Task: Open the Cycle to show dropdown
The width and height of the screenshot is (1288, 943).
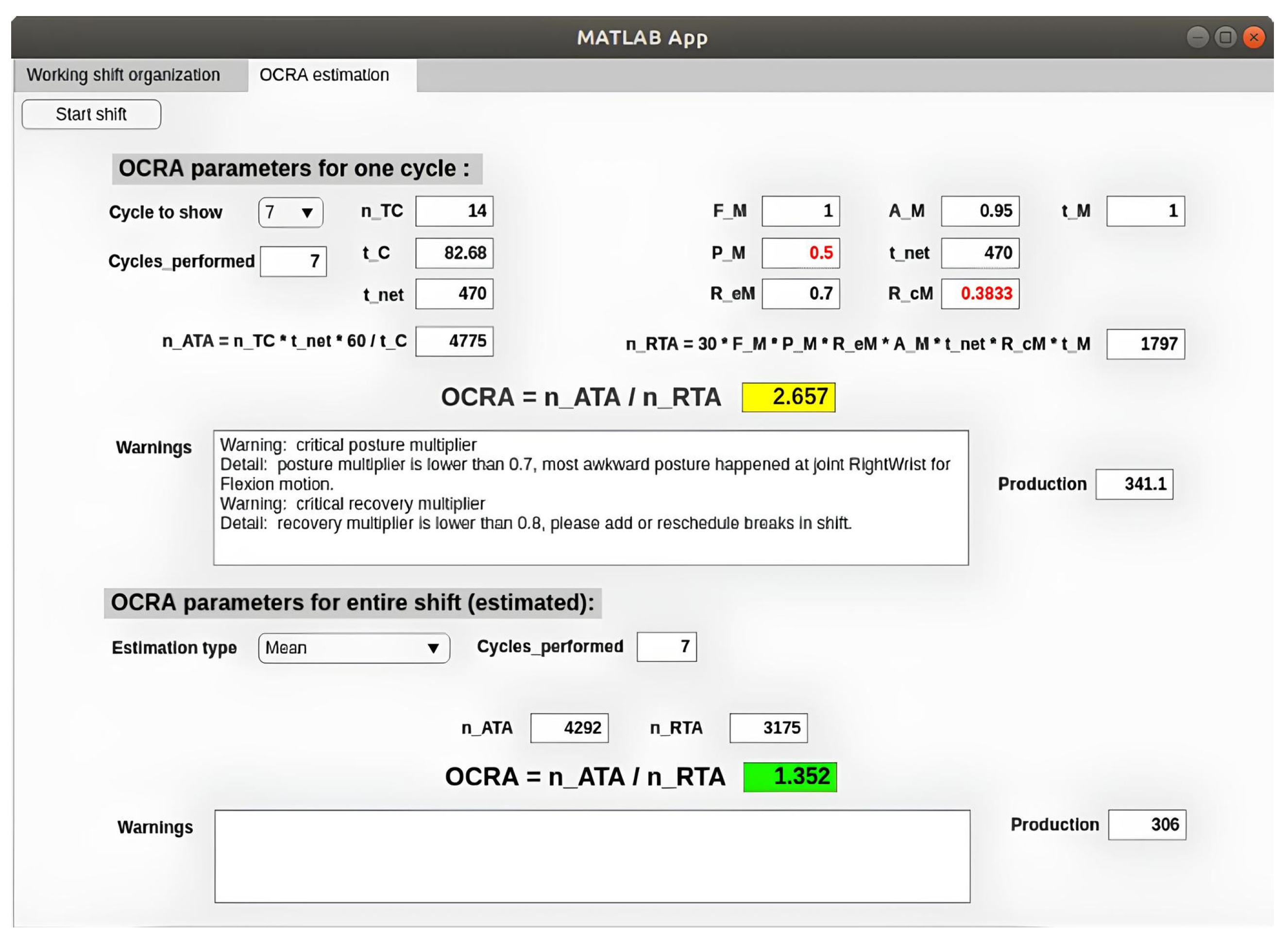Action: 290,212
